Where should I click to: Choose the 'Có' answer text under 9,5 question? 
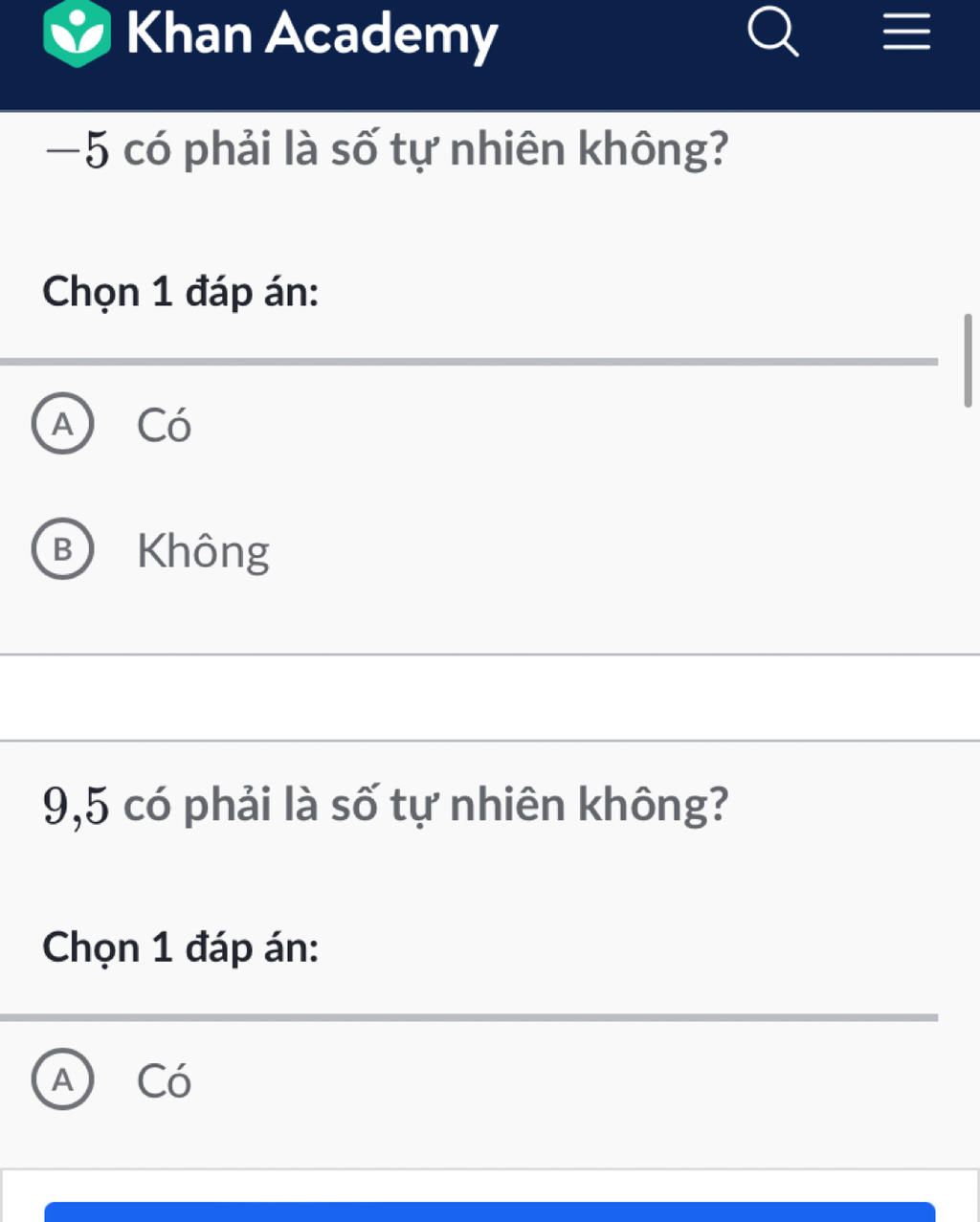pos(164,1081)
